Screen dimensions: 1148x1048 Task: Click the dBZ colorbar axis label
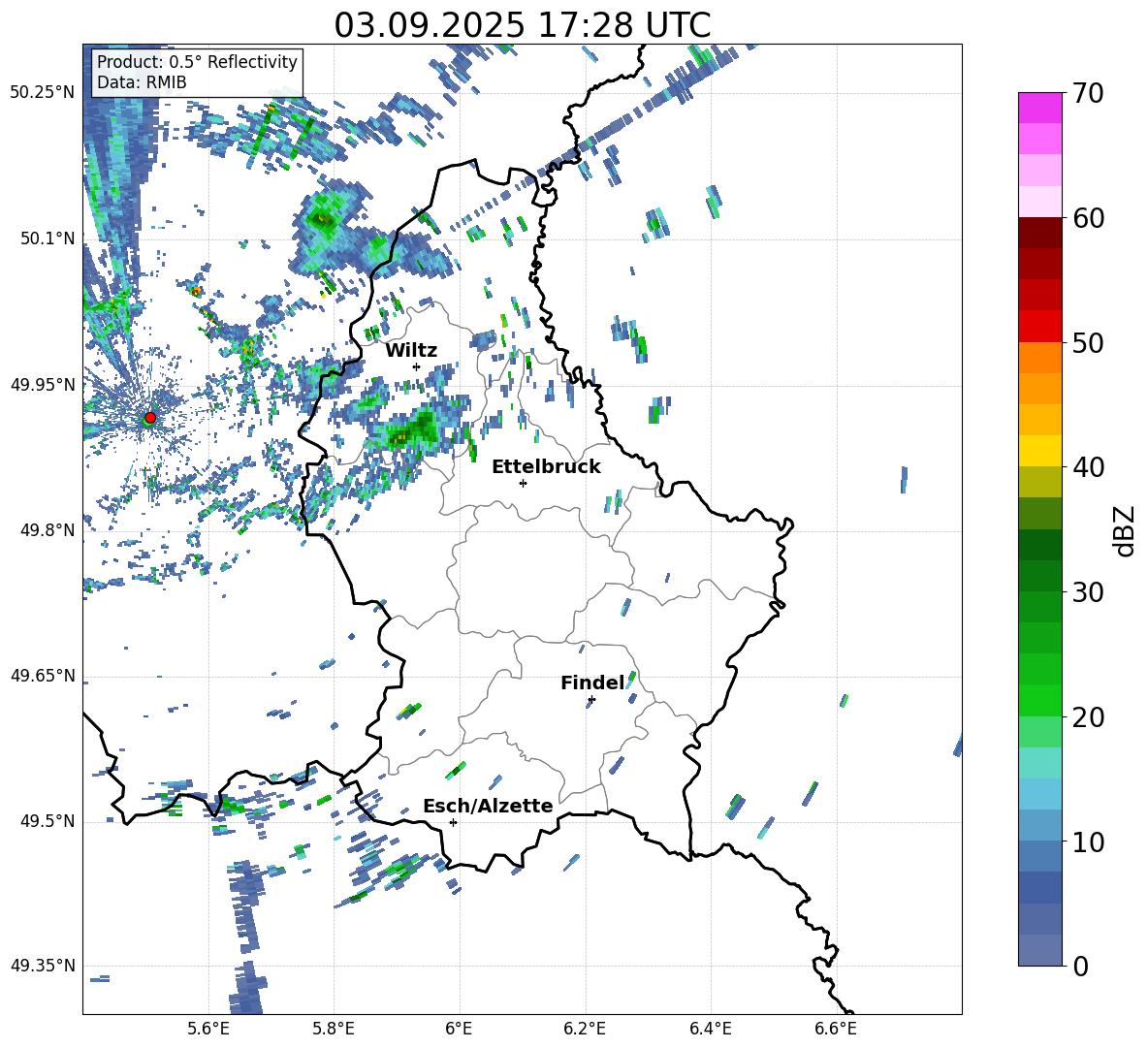pyautogui.click(x=1126, y=530)
